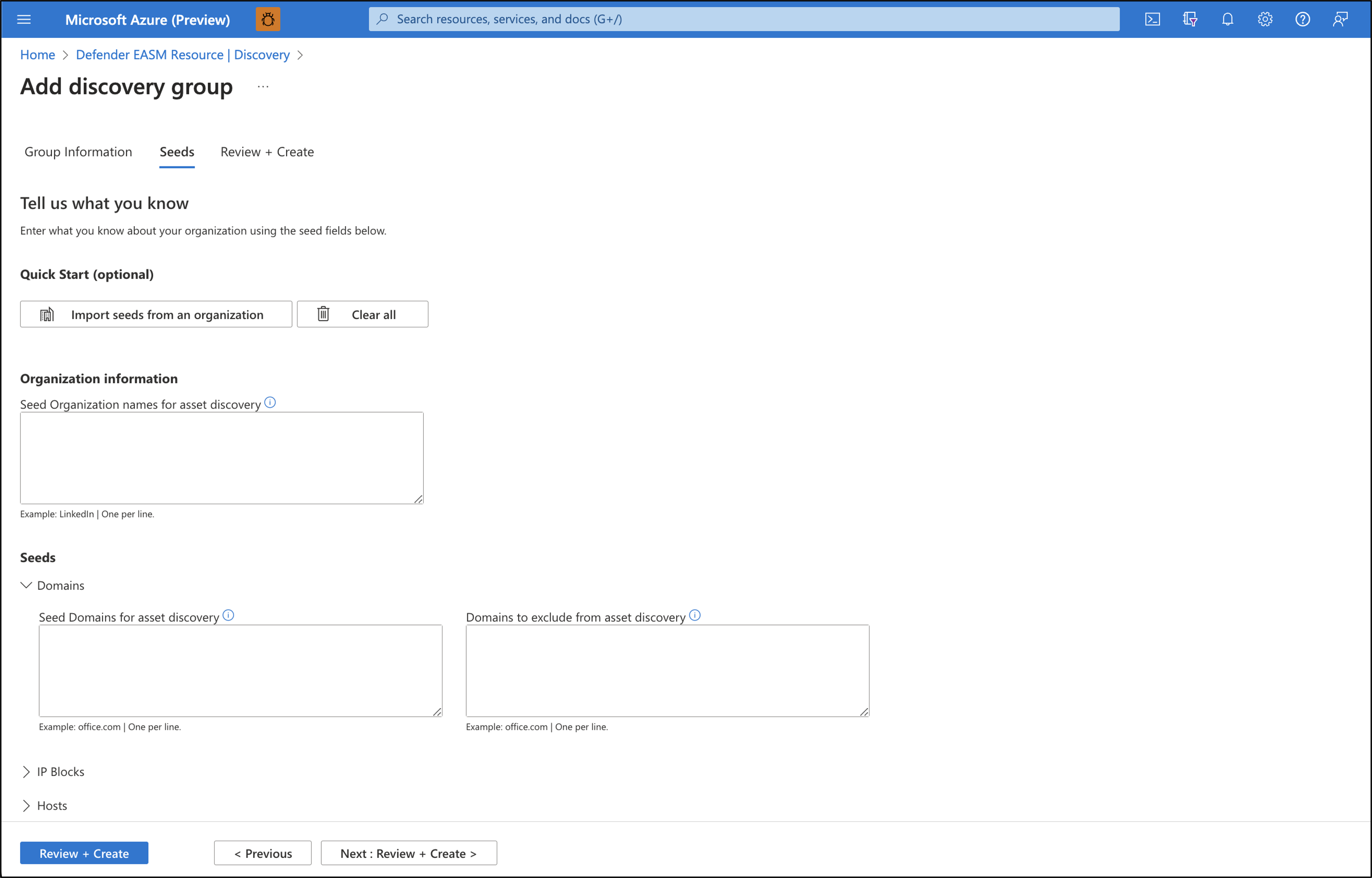Click Next: Review + Create button

408,853
